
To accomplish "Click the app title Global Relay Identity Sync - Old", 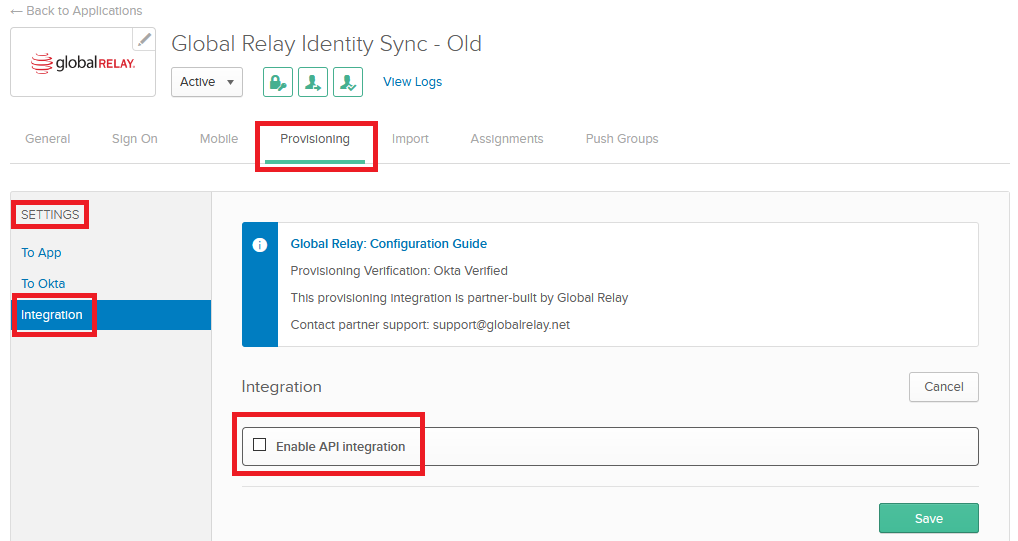I will pyautogui.click(x=327, y=44).
